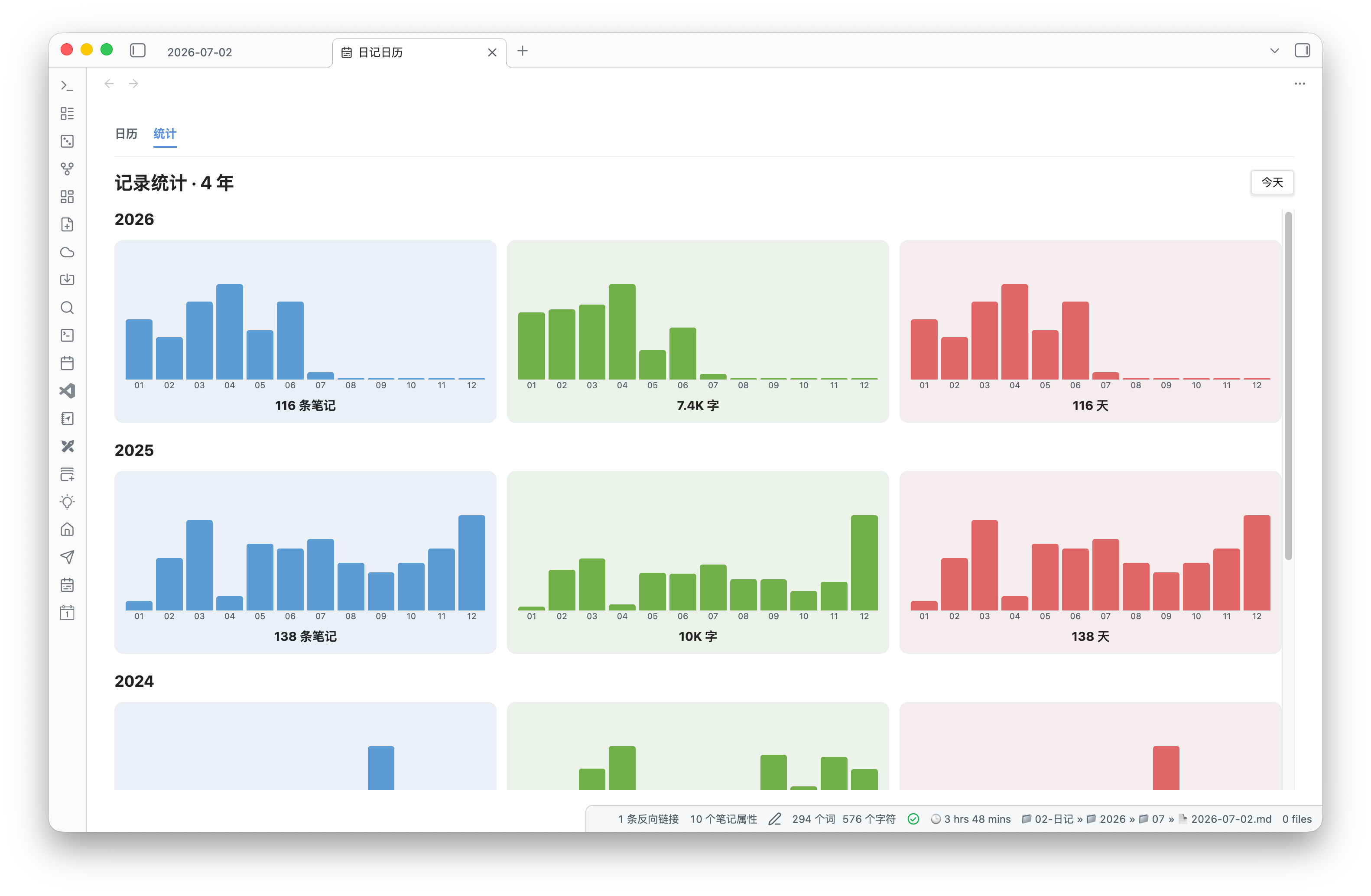Create a new note with the file-plus icon
Viewport: 1371px width, 896px height.
tap(67, 224)
